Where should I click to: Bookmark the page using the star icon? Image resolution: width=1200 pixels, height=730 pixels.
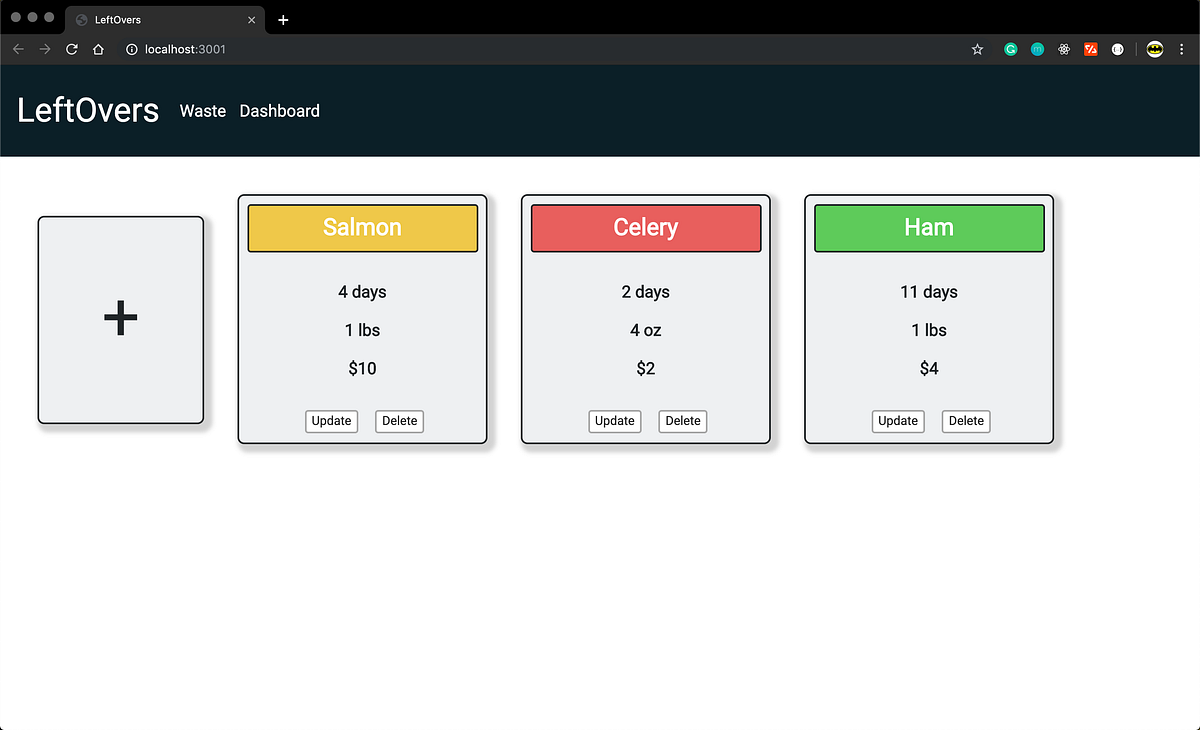coord(977,48)
